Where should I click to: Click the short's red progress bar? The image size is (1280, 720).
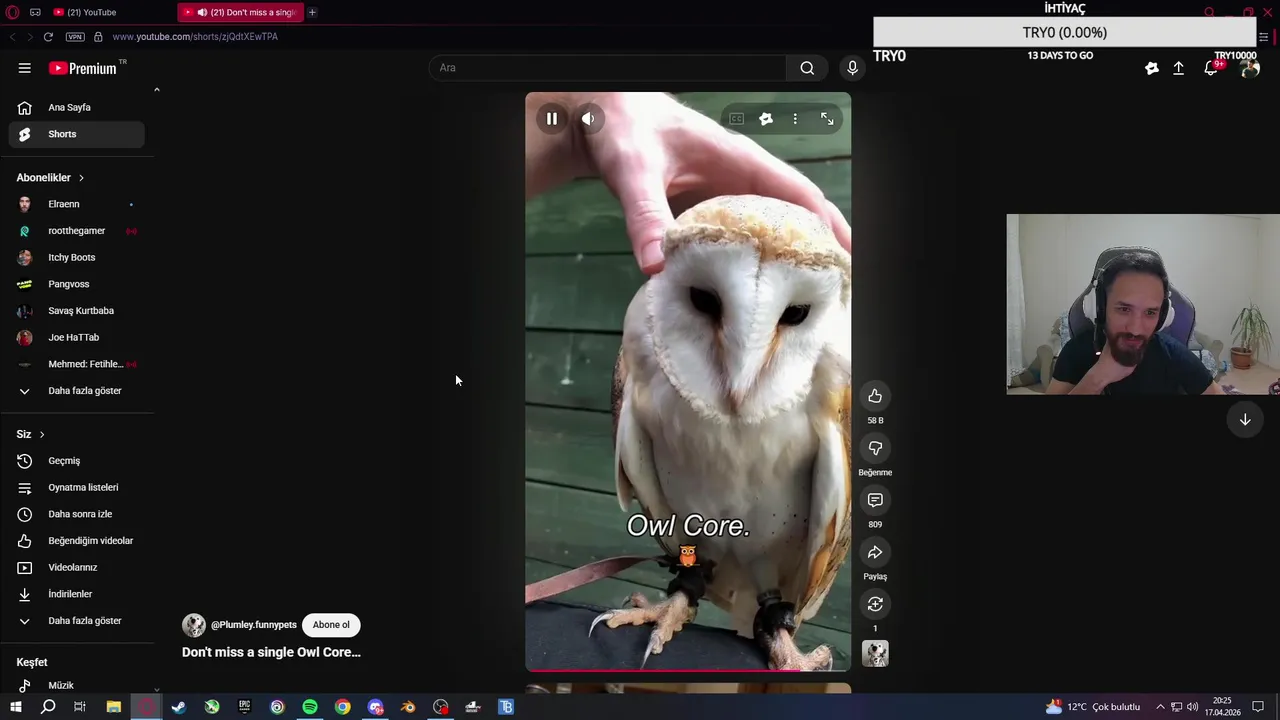tap(688, 670)
